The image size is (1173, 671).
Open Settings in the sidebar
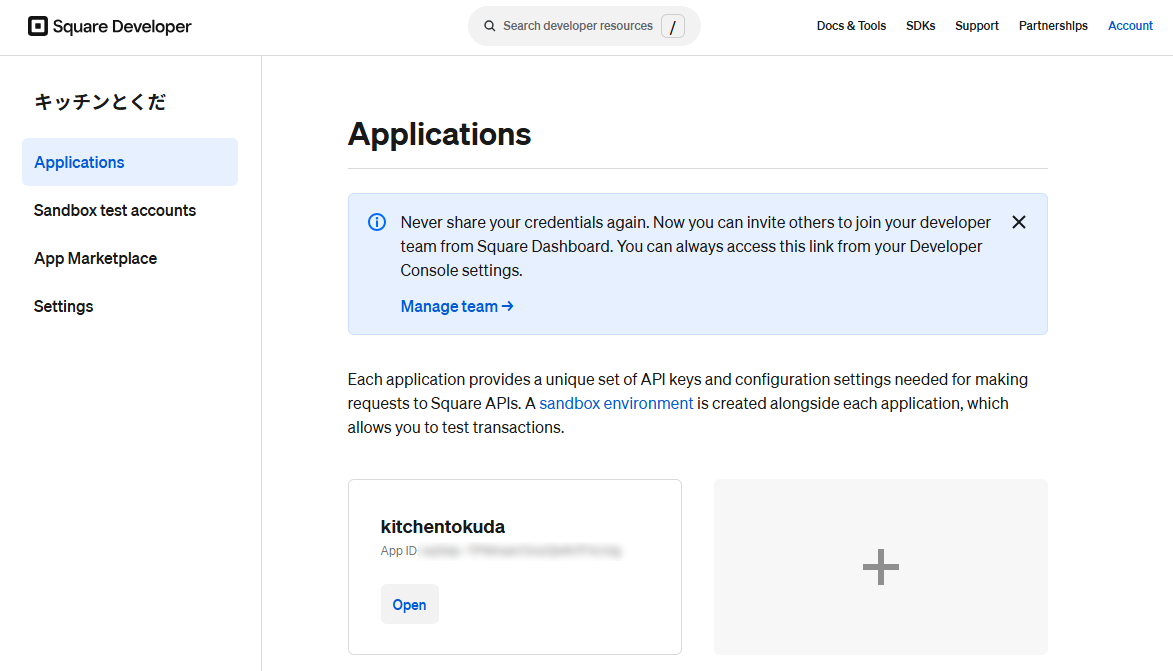click(64, 307)
